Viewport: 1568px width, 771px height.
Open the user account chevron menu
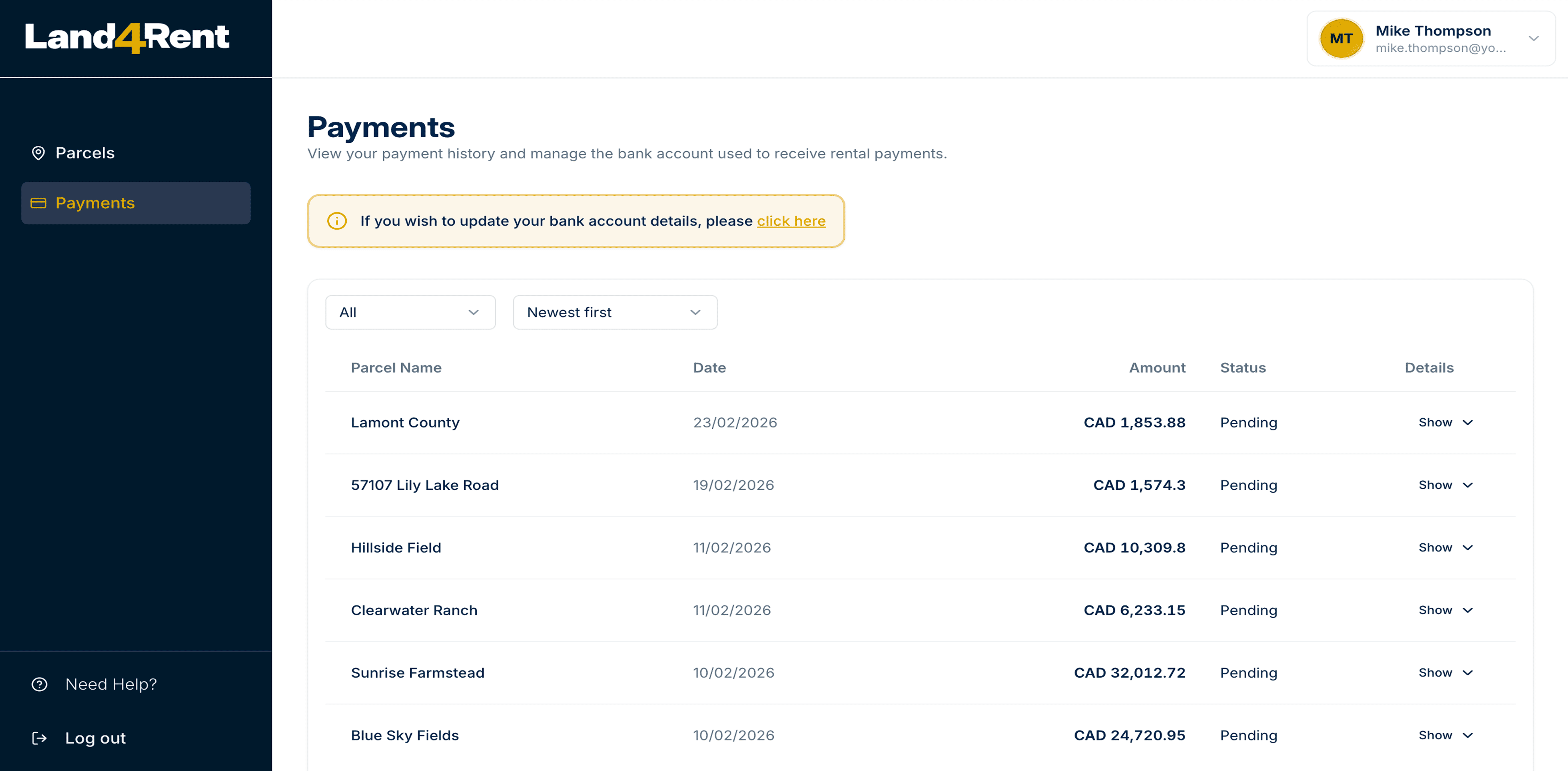[x=1533, y=39]
